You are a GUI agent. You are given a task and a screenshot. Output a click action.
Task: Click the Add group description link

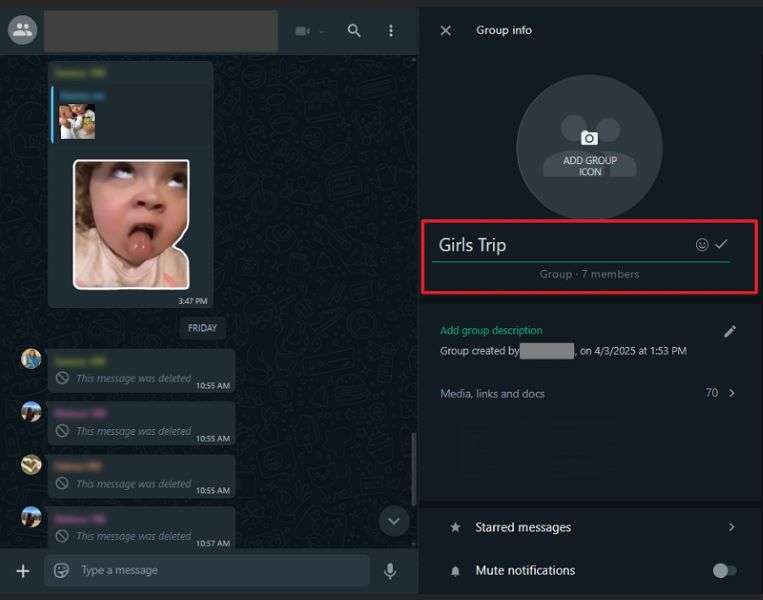(491, 330)
